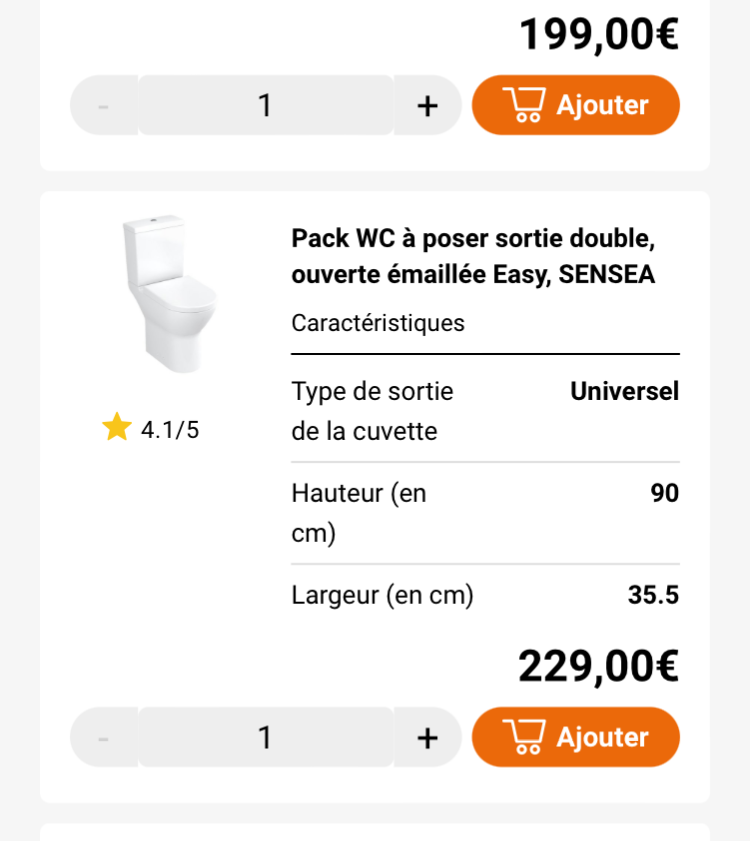Viewport: 750px width, 841px height.
Task: Open the Pack WC à poser product title
Action: click(473, 256)
